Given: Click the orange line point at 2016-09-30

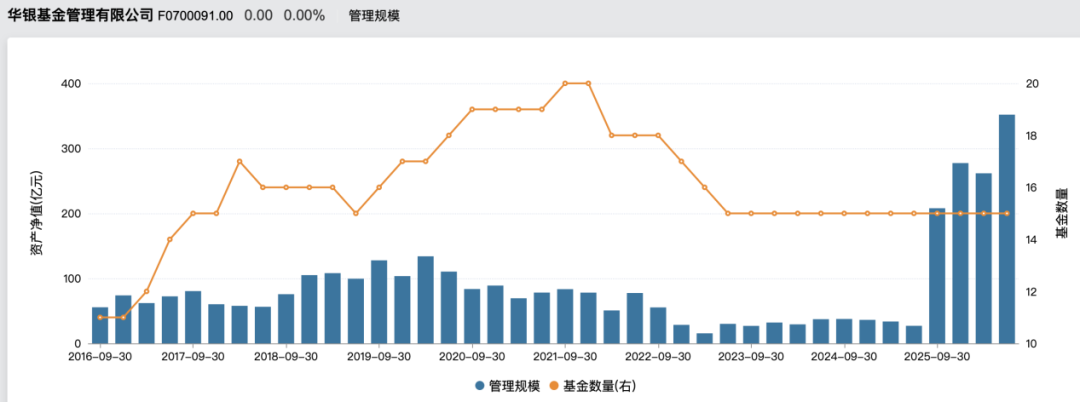Looking at the screenshot, I should coord(100,317).
